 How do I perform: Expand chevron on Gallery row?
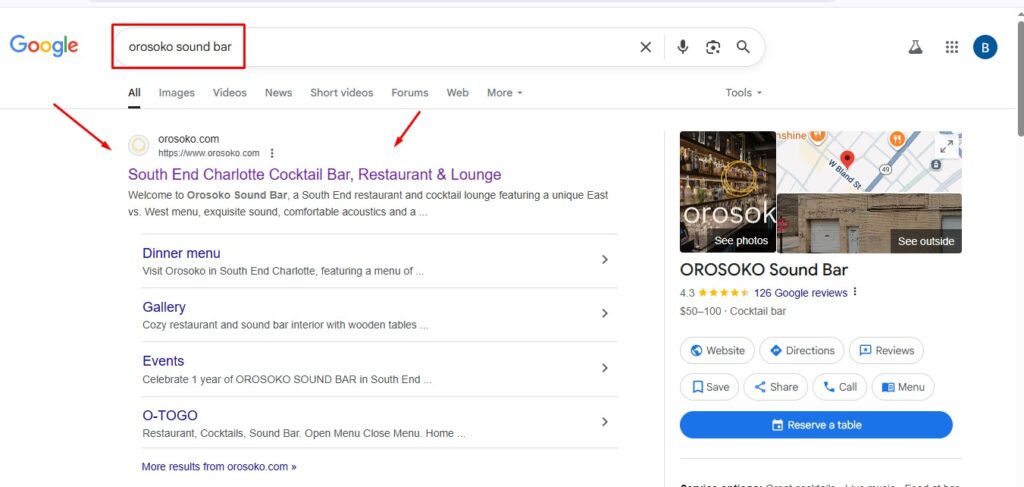pyautogui.click(x=605, y=313)
